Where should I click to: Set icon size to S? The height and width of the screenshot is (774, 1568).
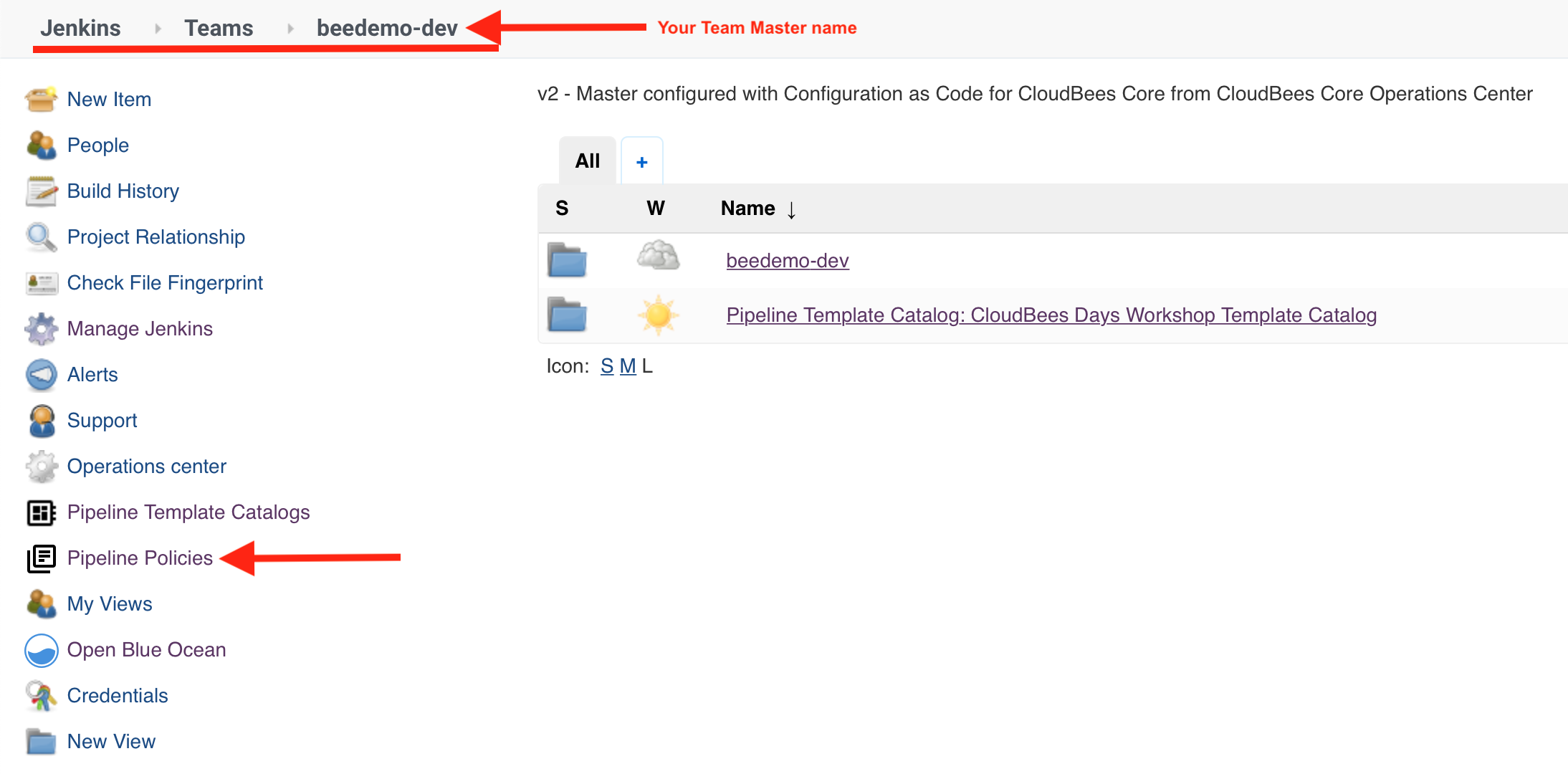607,366
